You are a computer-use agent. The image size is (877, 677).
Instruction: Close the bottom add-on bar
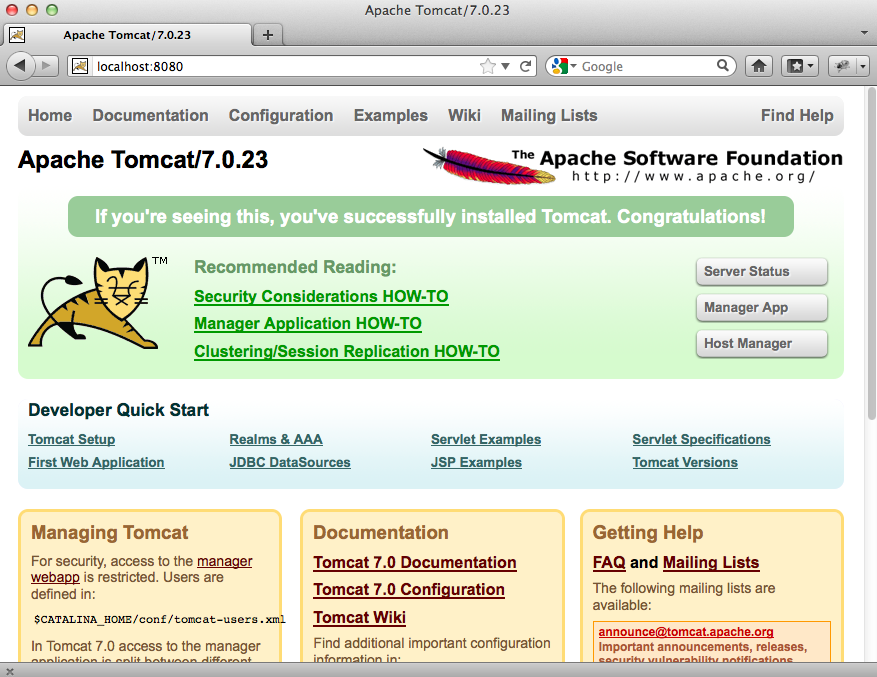point(10,671)
